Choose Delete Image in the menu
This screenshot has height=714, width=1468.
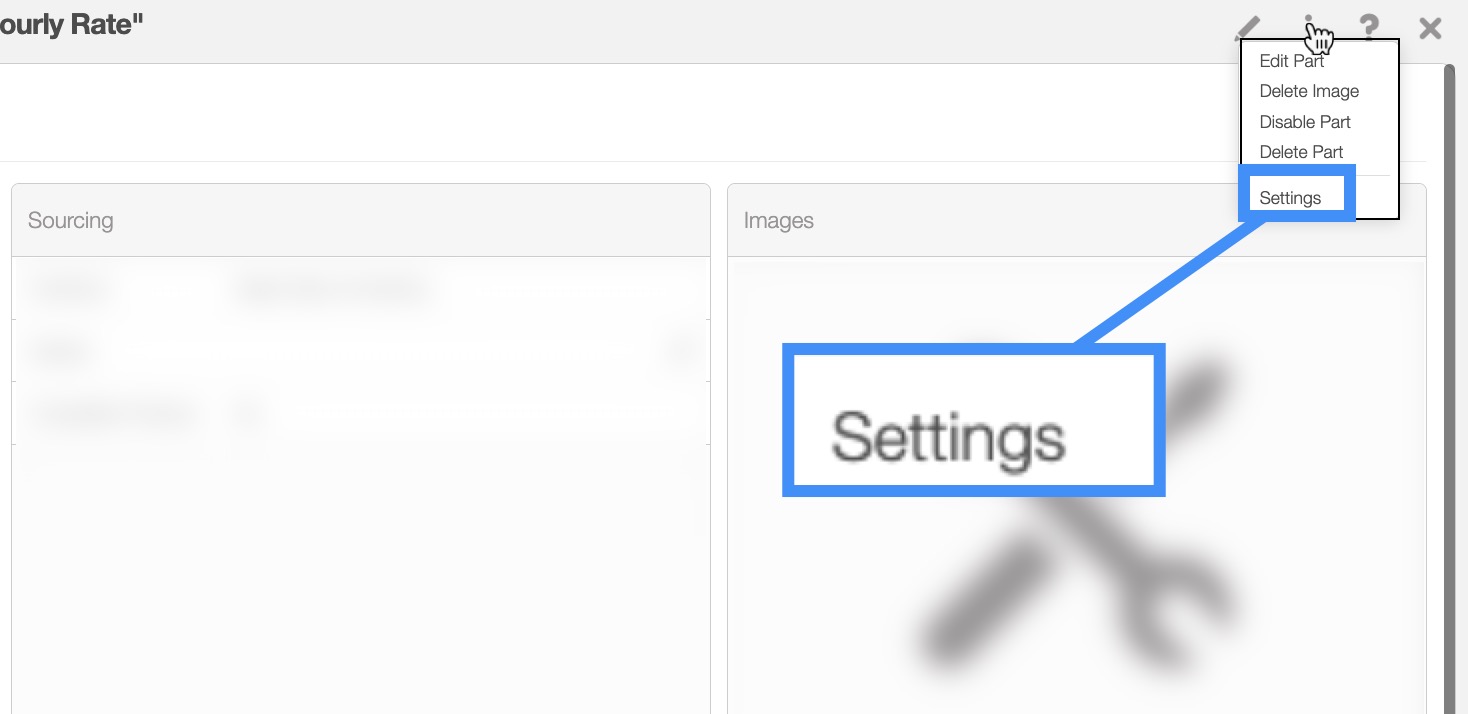[1309, 91]
